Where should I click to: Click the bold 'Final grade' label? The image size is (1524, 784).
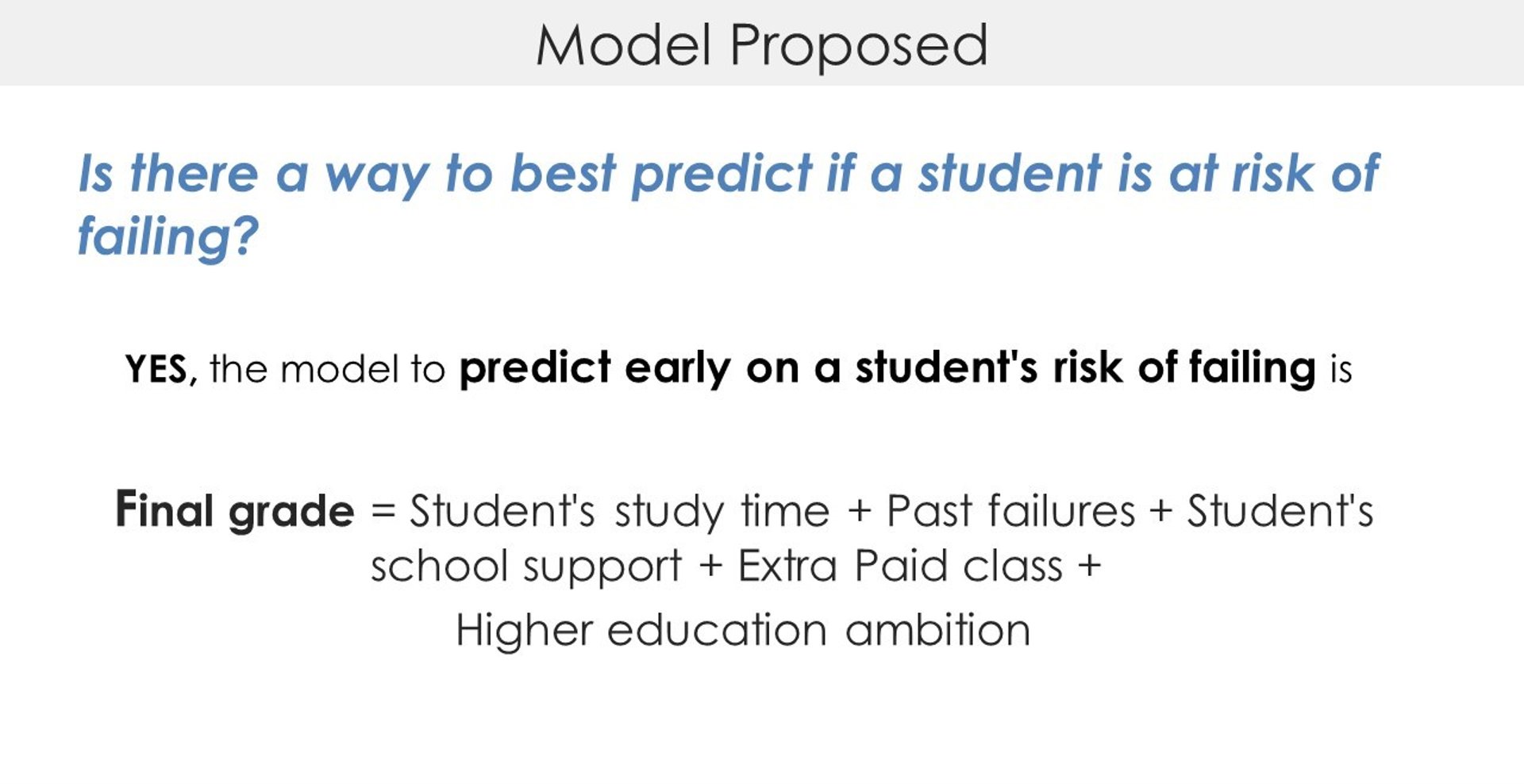pyautogui.click(x=235, y=509)
